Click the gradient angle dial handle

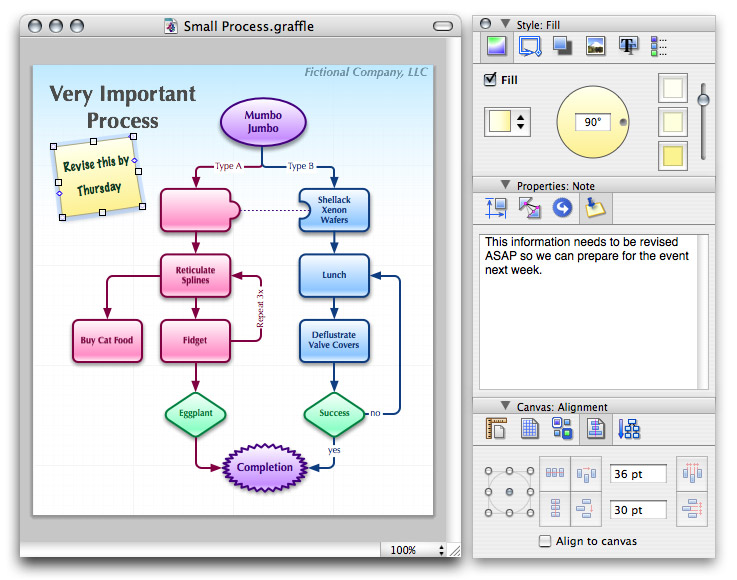coord(623,122)
